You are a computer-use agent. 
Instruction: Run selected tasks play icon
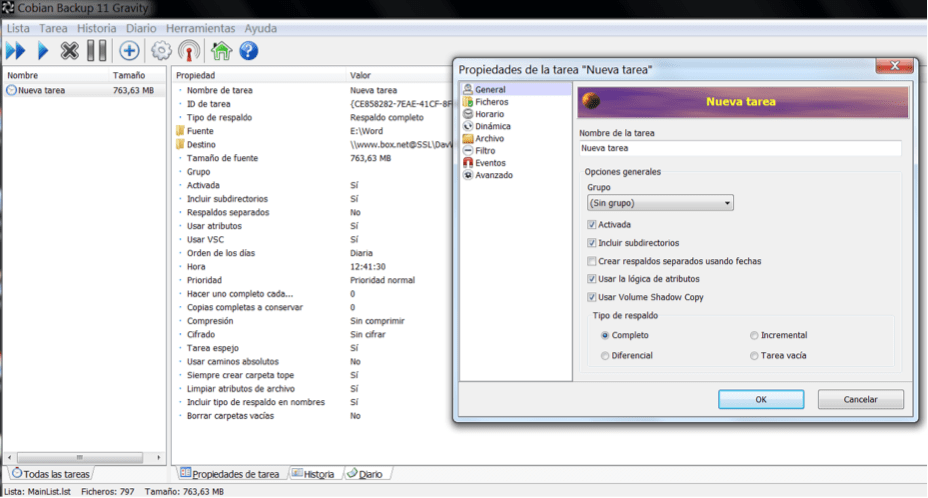(x=43, y=51)
